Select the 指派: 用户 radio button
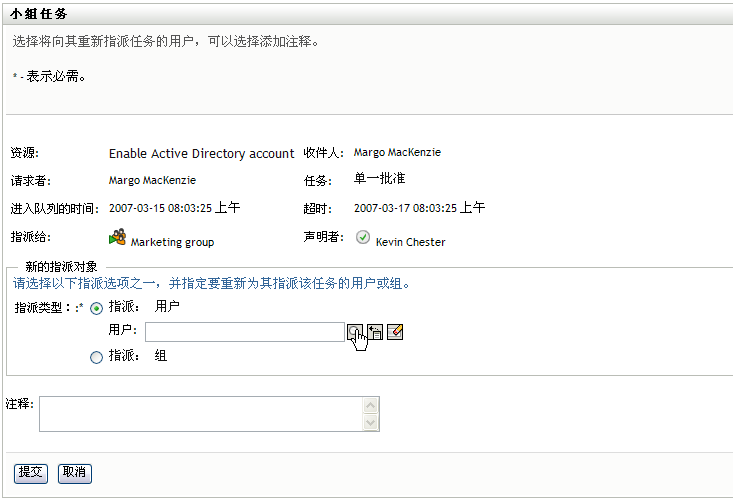This screenshot has height=500, width=733. click(x=97, y=308)
